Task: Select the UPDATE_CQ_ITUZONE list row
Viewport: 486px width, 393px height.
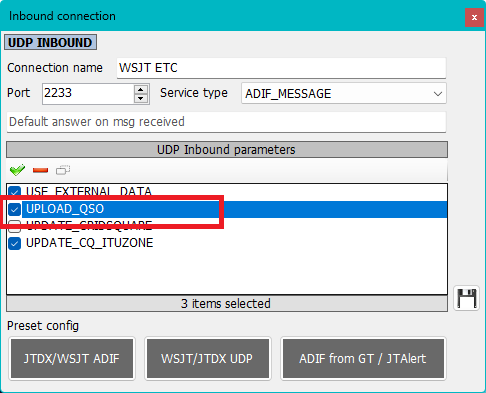Action: pyautogui.click(x=227, y=243)
